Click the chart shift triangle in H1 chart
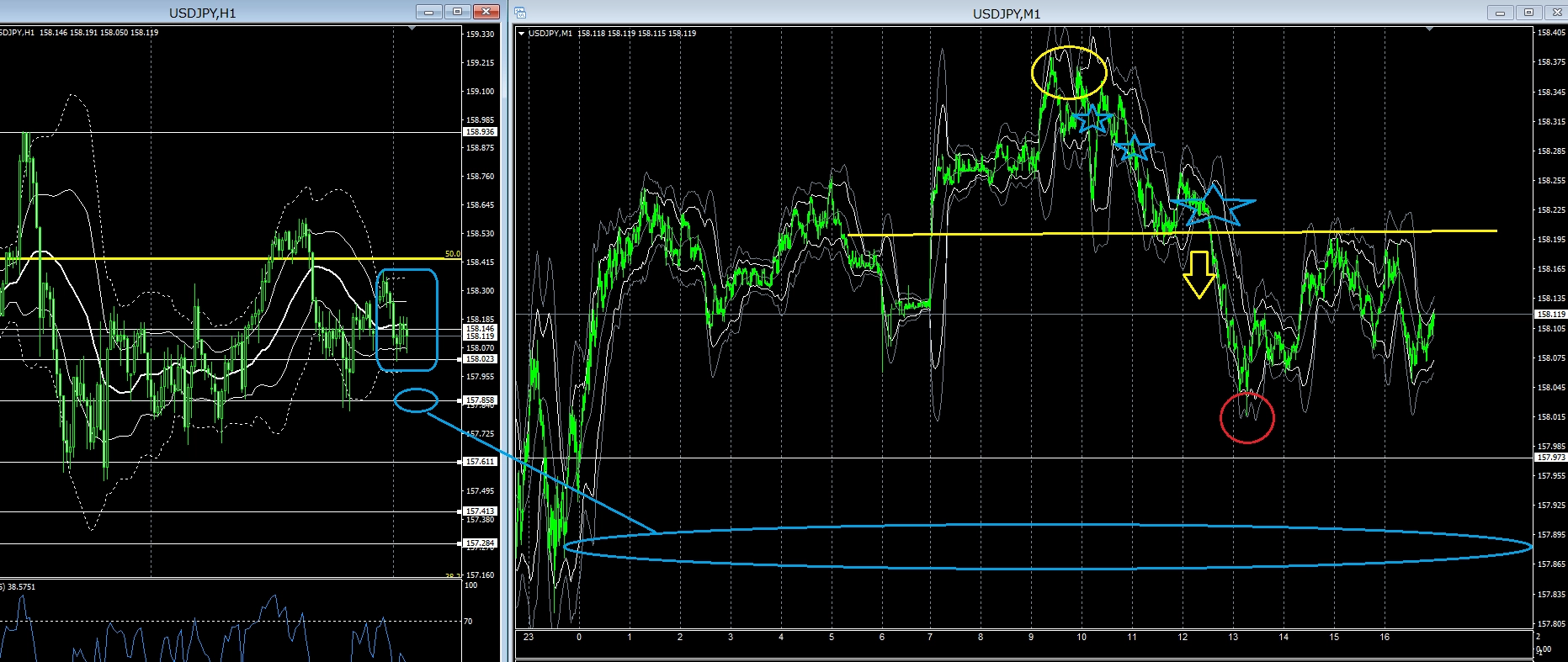The image size is (1568, 662). (411, 29)
